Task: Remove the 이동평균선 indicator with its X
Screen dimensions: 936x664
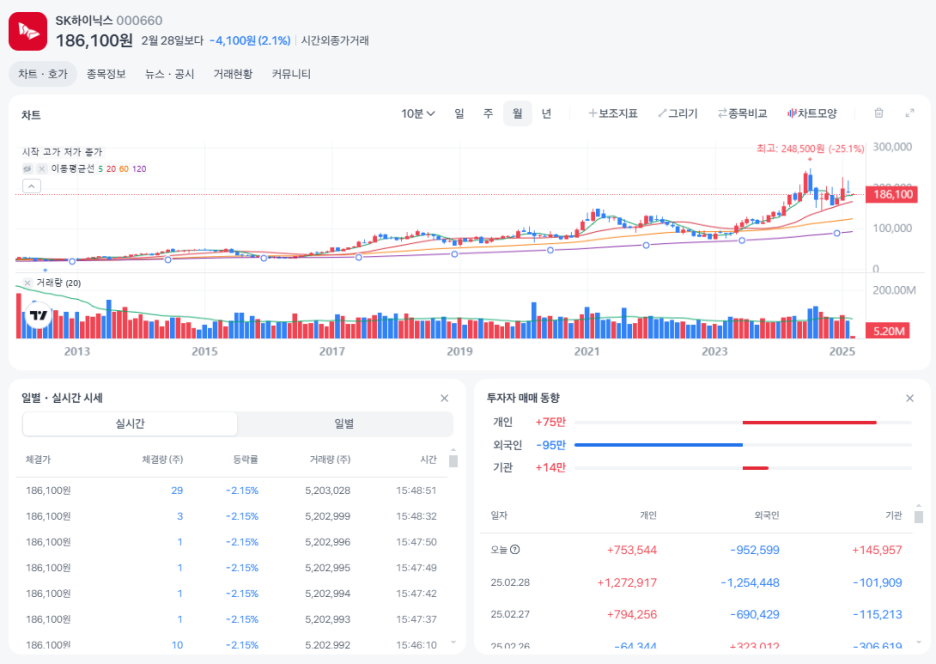Action: (x=42, y=169)
